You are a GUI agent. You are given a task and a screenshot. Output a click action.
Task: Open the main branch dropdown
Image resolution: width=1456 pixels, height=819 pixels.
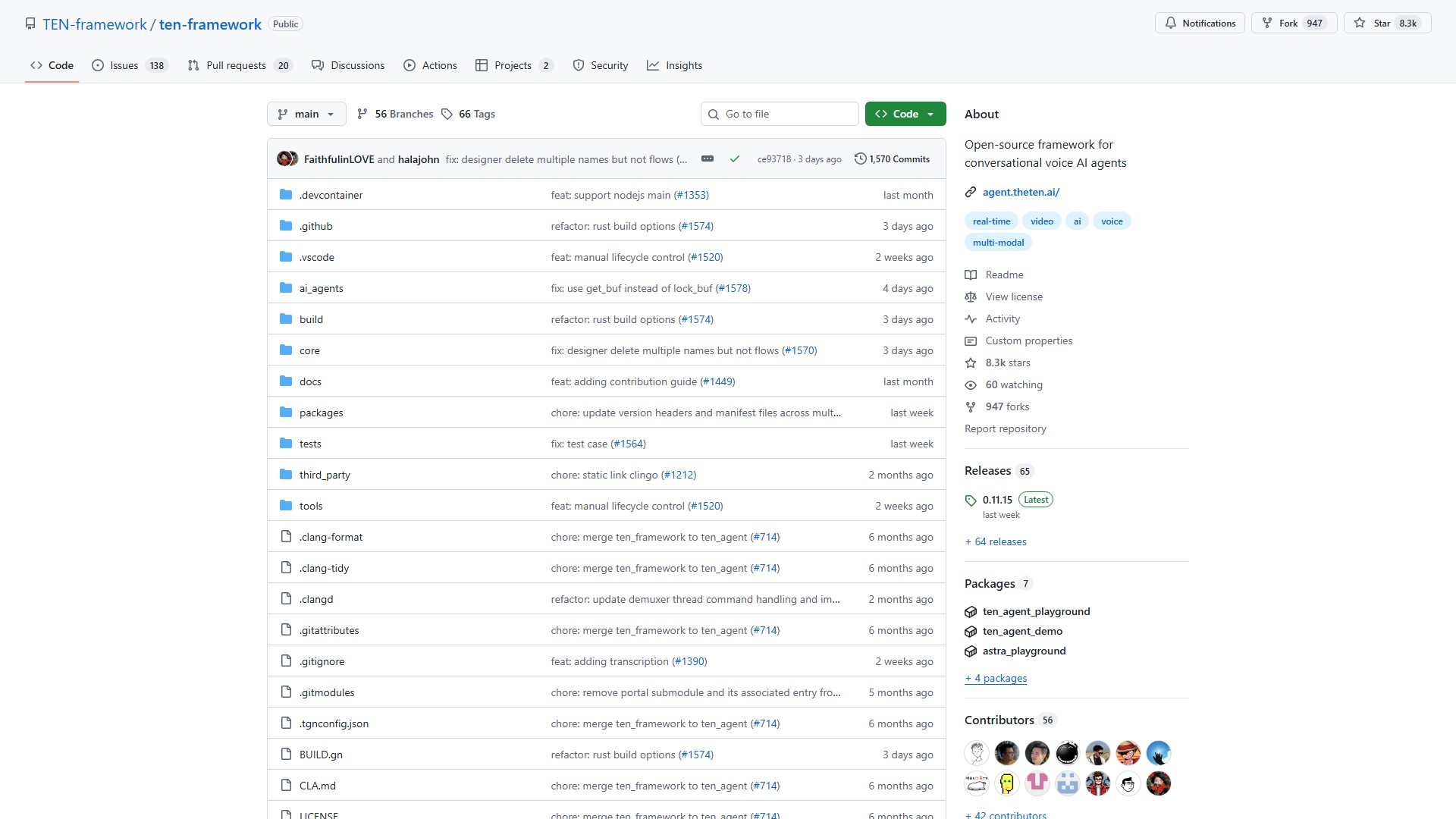(306, 115)
